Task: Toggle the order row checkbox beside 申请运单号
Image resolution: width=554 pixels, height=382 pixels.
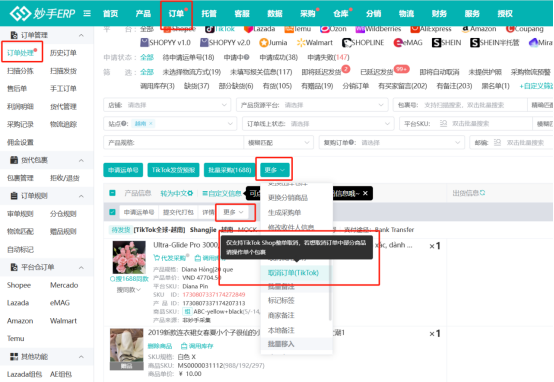Action: [112, 212]
